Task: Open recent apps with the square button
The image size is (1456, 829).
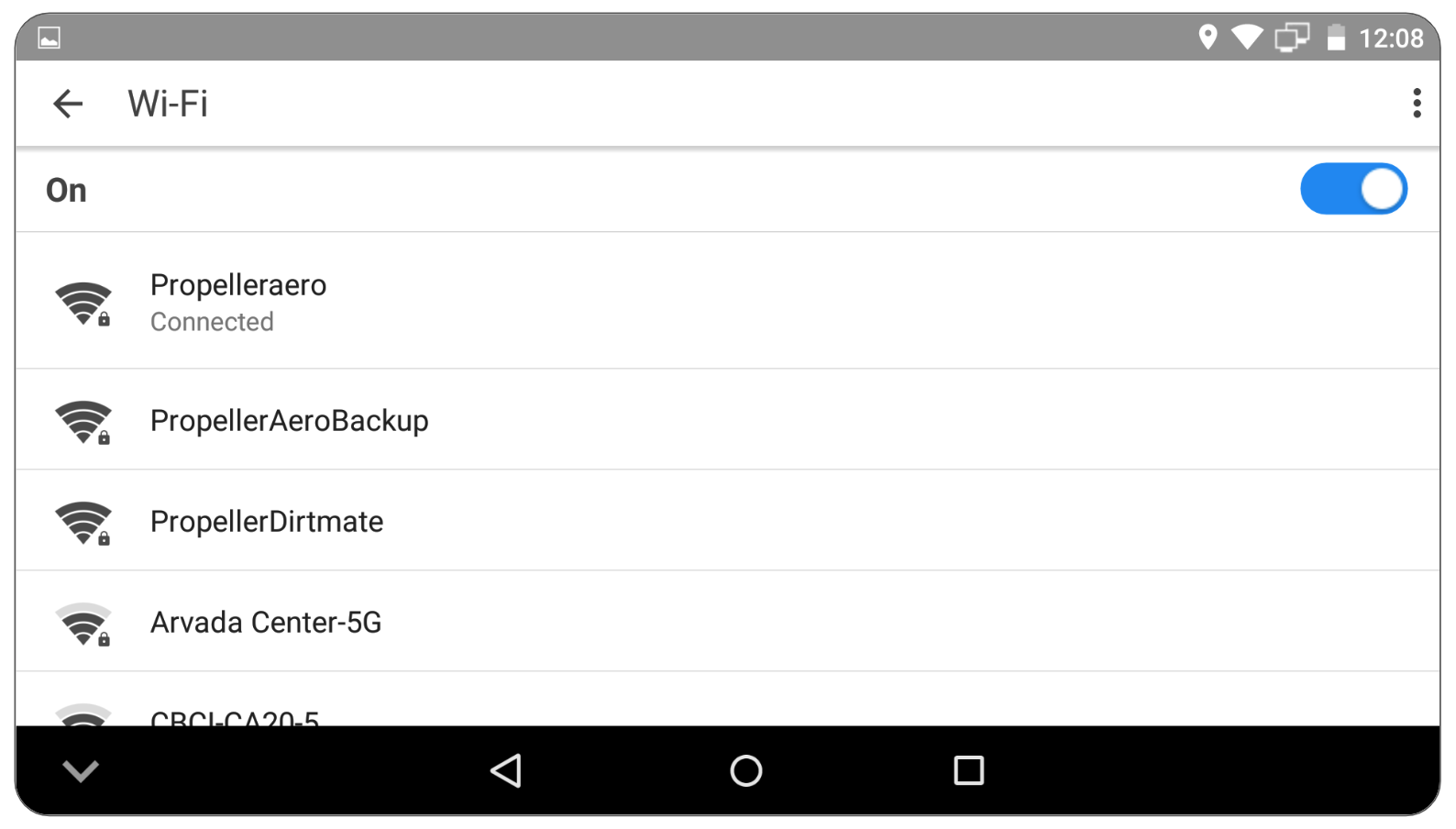Action: click(x=968, y=770)
